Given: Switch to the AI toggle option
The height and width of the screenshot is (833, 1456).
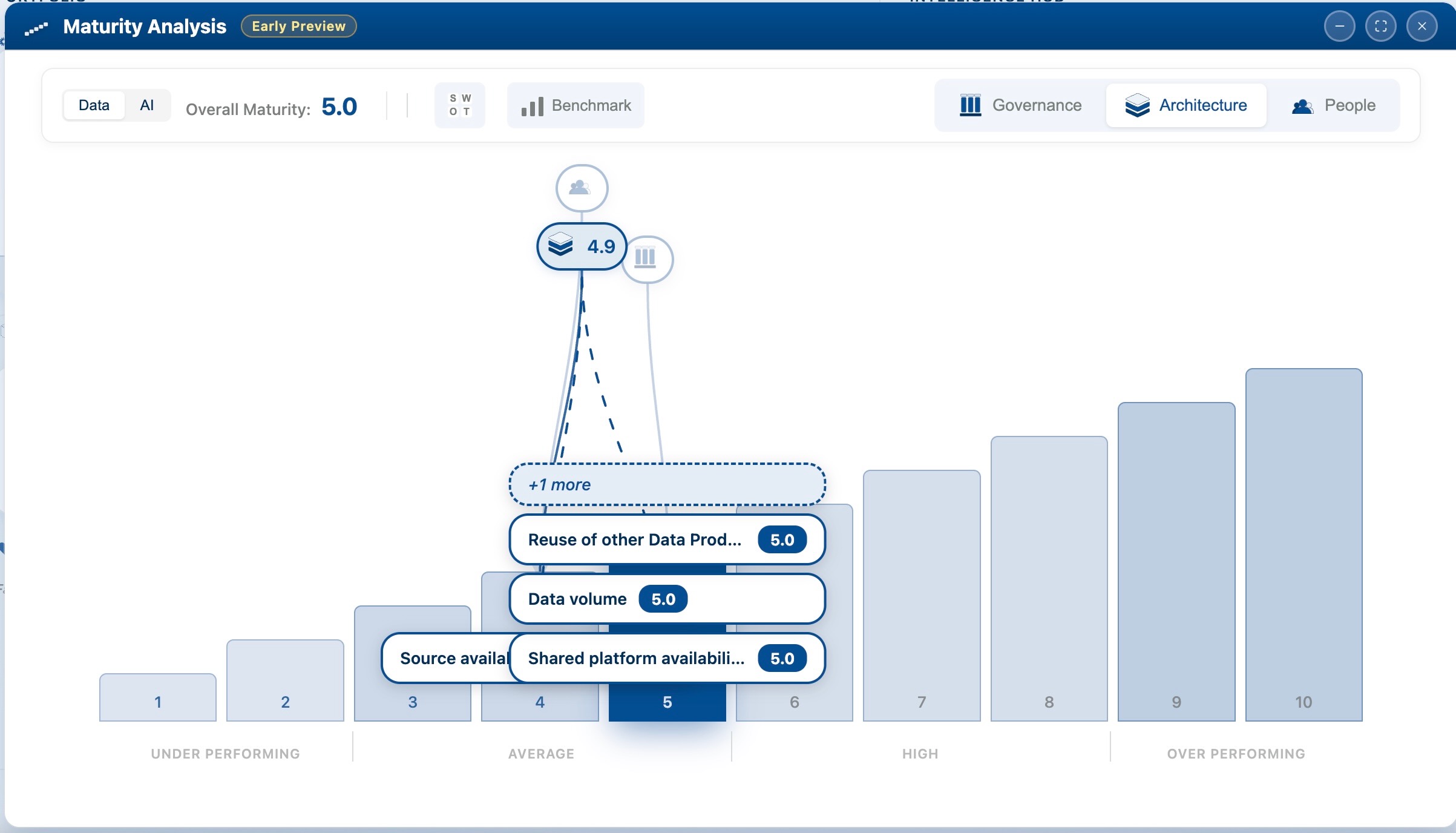Looking at the screenshot, I should click(147, 105).
